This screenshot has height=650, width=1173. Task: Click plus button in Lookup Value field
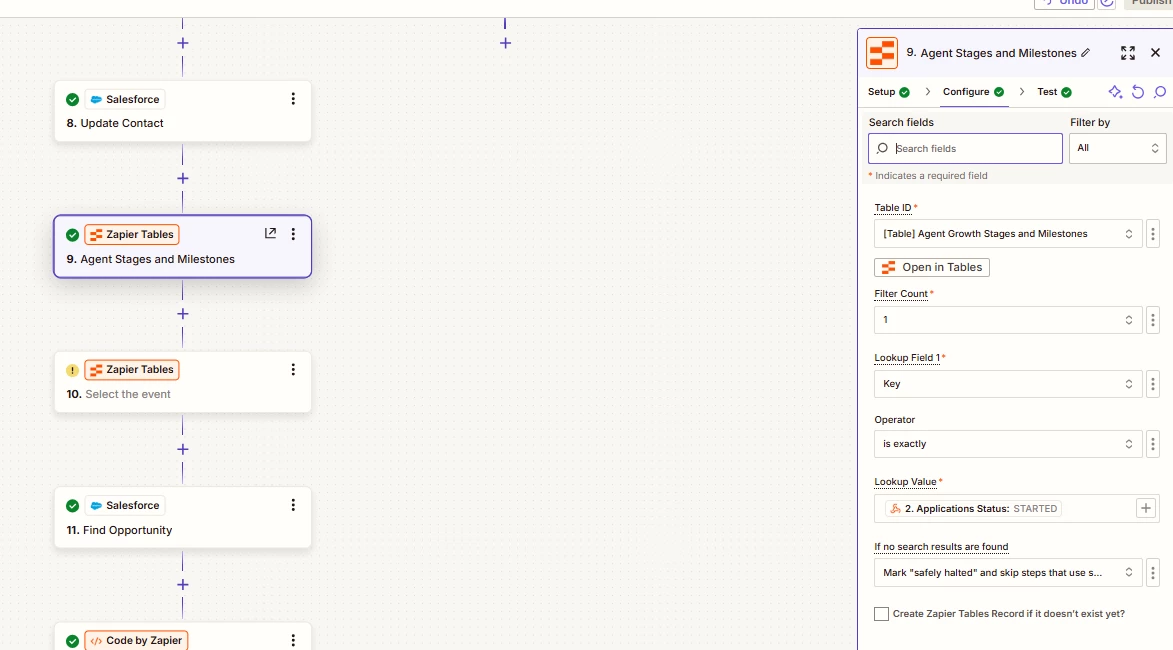click(1145, 509)
